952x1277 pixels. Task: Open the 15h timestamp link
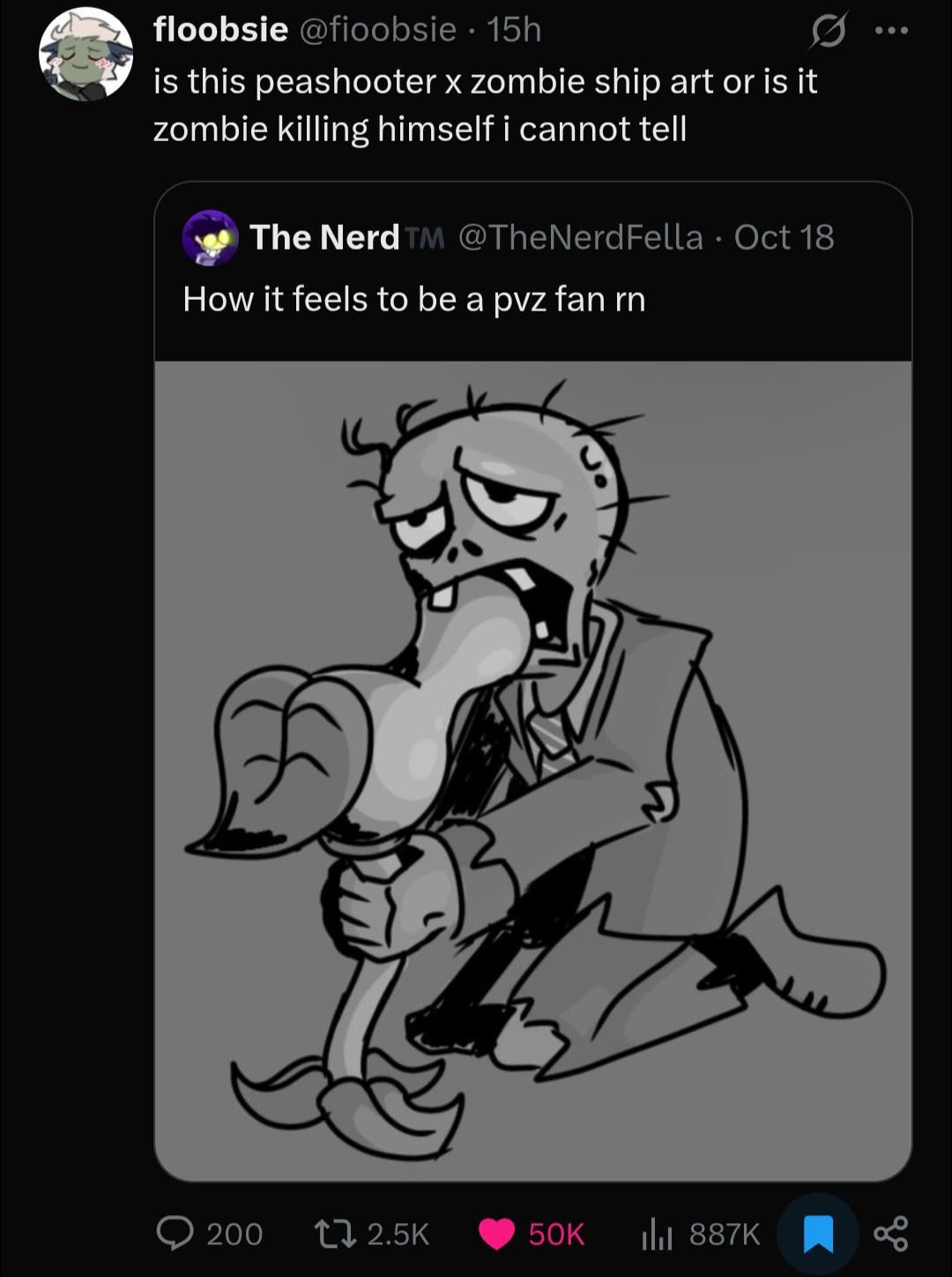click(x=514, y=30)
